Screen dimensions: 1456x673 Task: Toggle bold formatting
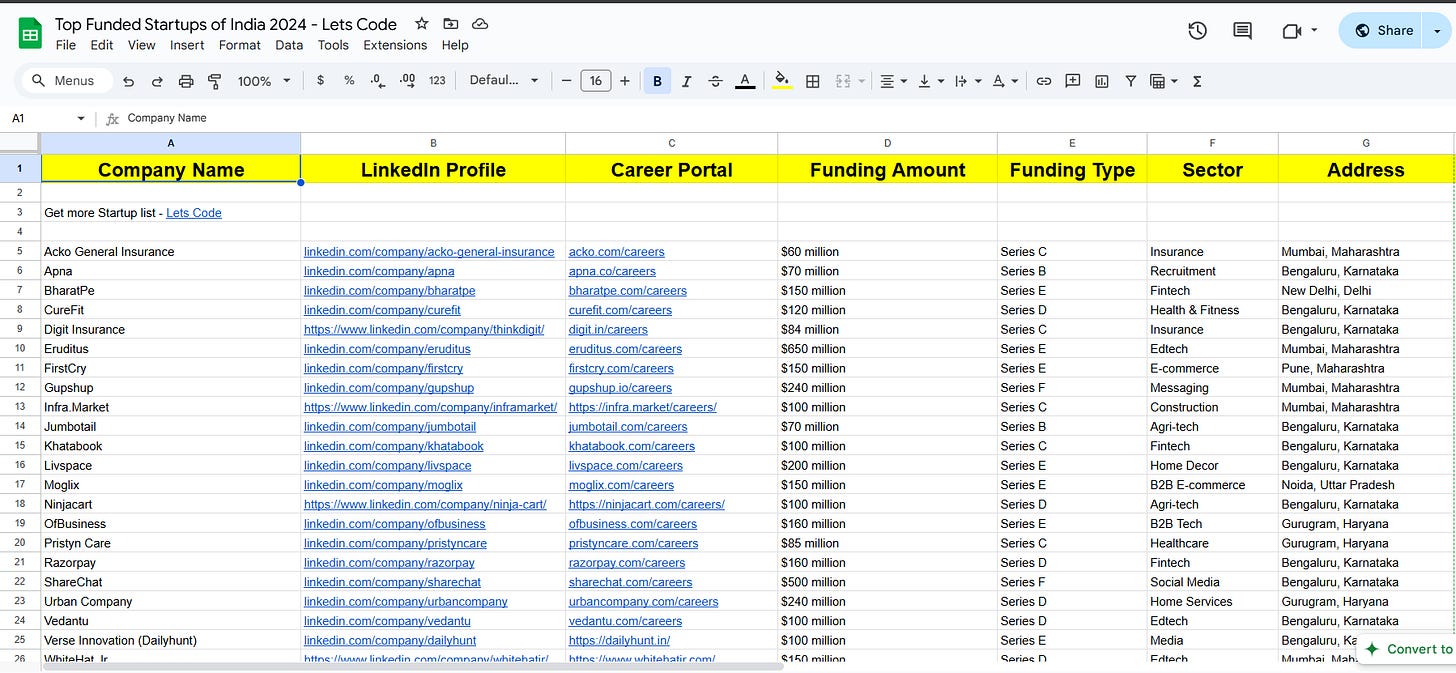pyautogui.click(x=657, y=81)
